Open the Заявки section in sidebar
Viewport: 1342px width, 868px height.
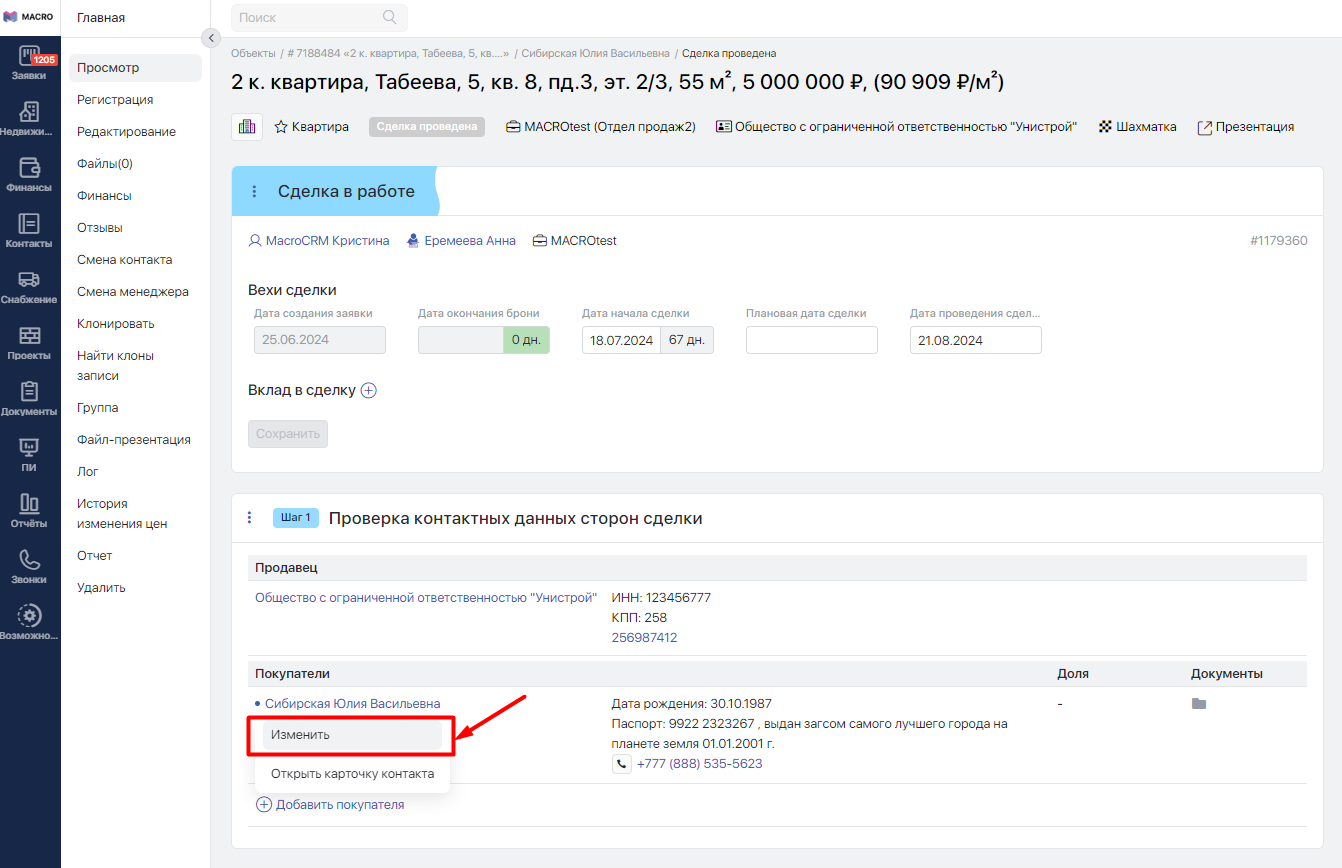[29, 62]
